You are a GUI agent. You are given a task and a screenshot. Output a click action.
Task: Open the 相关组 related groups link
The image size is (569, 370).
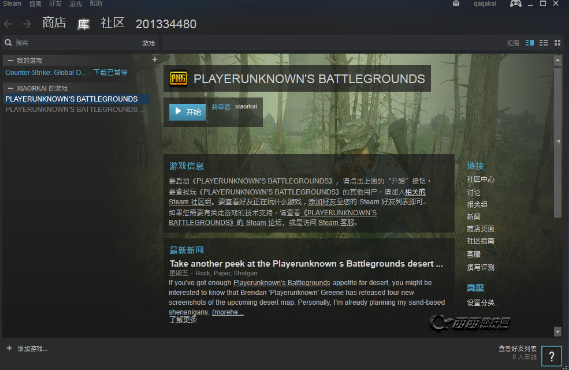coord(477,204)
